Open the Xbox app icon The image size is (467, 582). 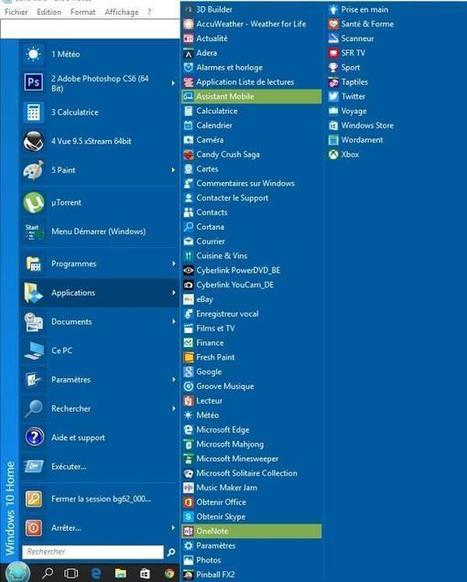coord(333,154)
